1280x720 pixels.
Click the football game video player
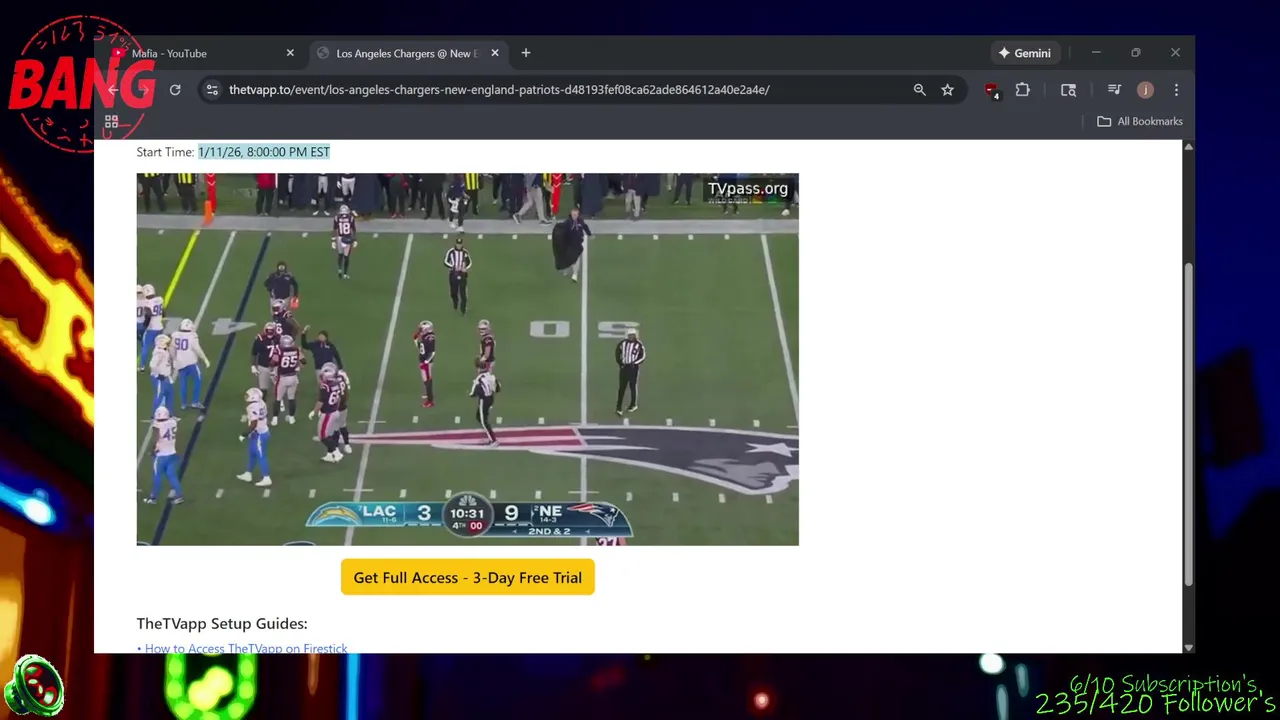click(468, 359)
